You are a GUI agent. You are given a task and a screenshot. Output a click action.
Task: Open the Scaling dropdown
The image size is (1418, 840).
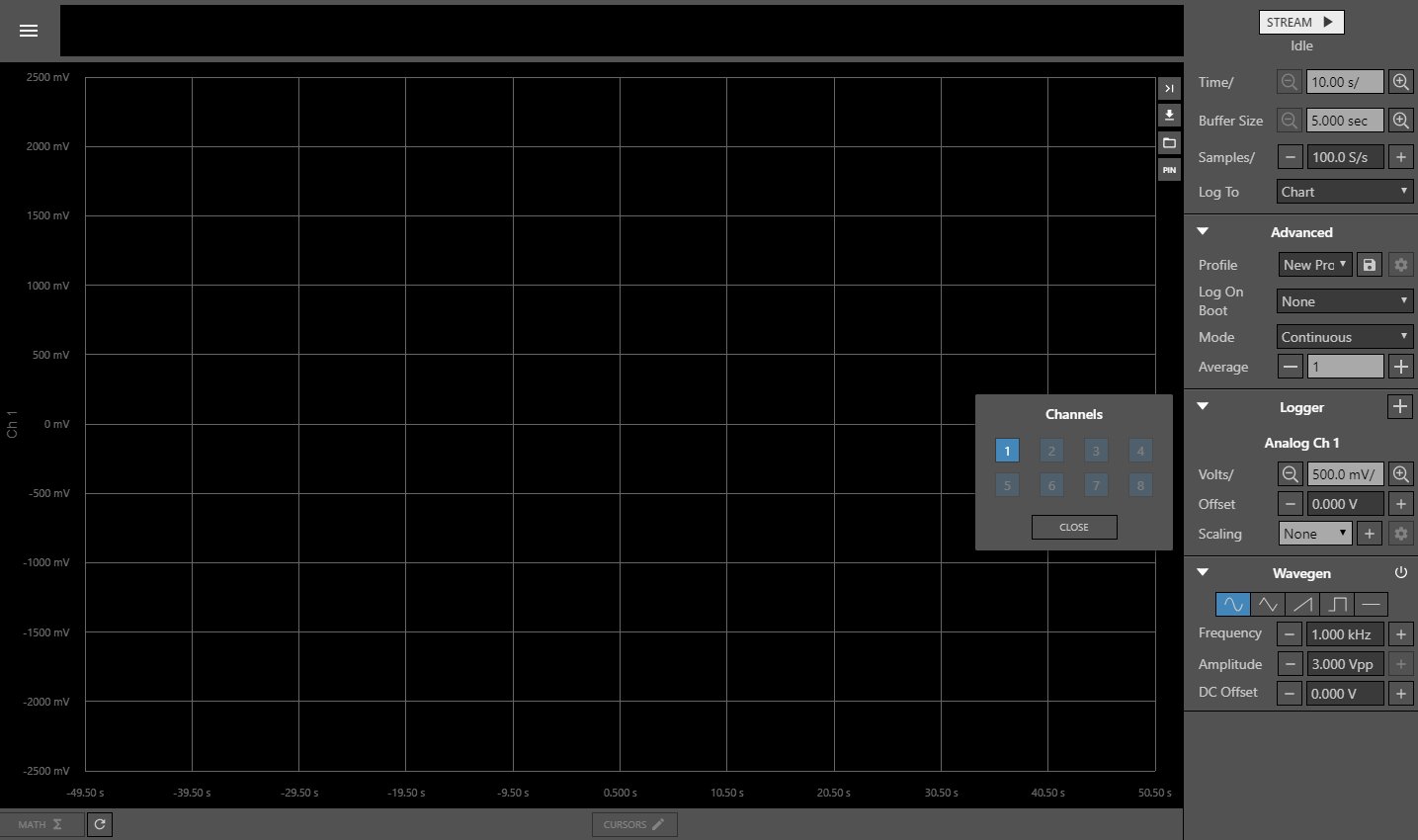tap(1315, 534)
